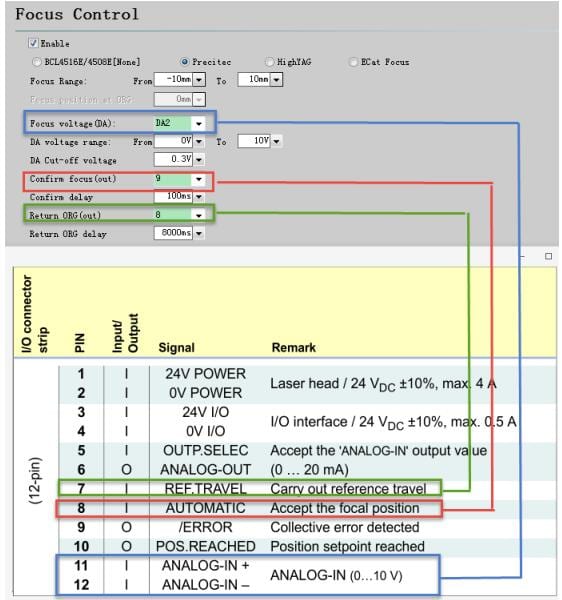Click the small square icon above table
Image resolution: width=562 pixels, height=600 pixels.
click(548, 256)
